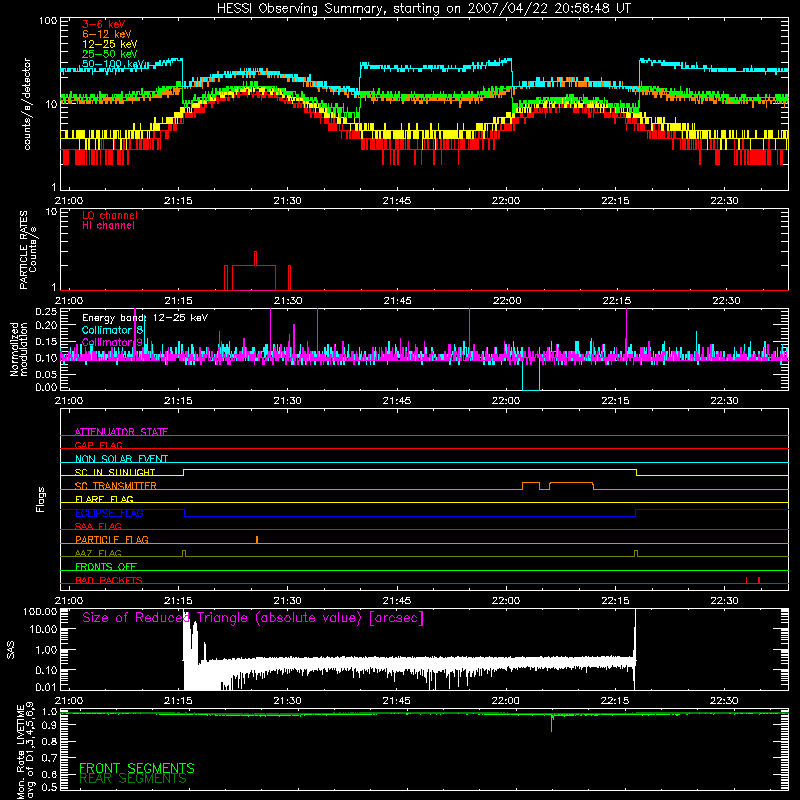Click the LO channel peak near 21:25
Image resolution: width=800 pixels, height=800 pixels.
coord(255,258)
